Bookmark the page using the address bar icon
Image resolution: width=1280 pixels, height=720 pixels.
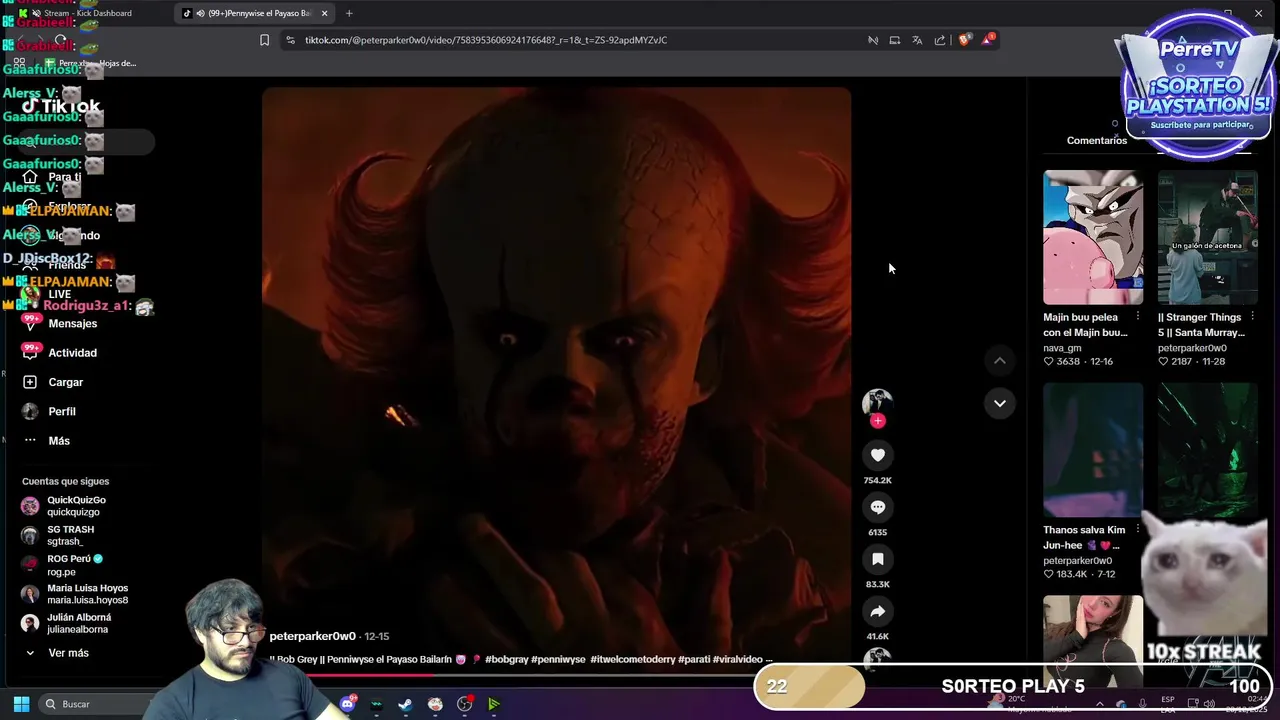click(264, 40)
